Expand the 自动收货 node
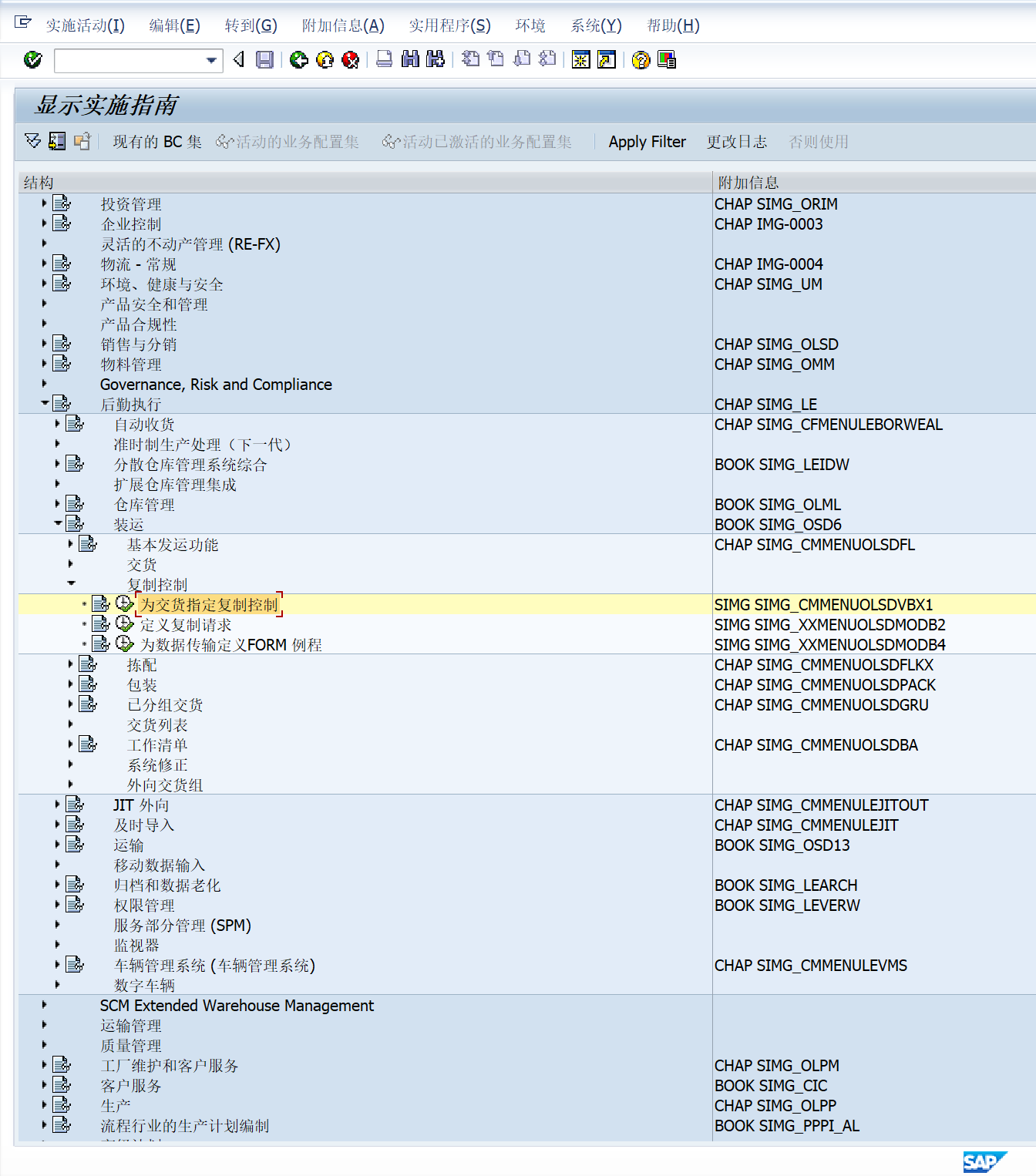 click(57, 424)
